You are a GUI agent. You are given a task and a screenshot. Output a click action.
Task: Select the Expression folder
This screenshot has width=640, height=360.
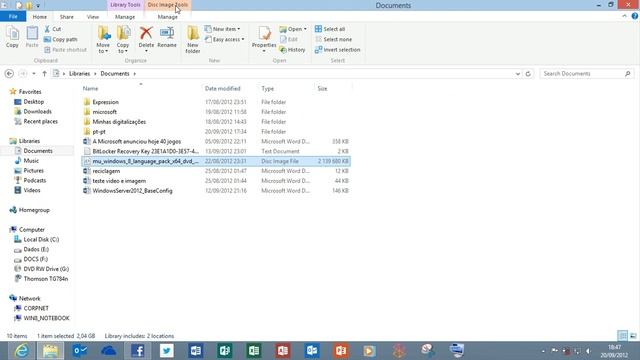coord(105,102)
